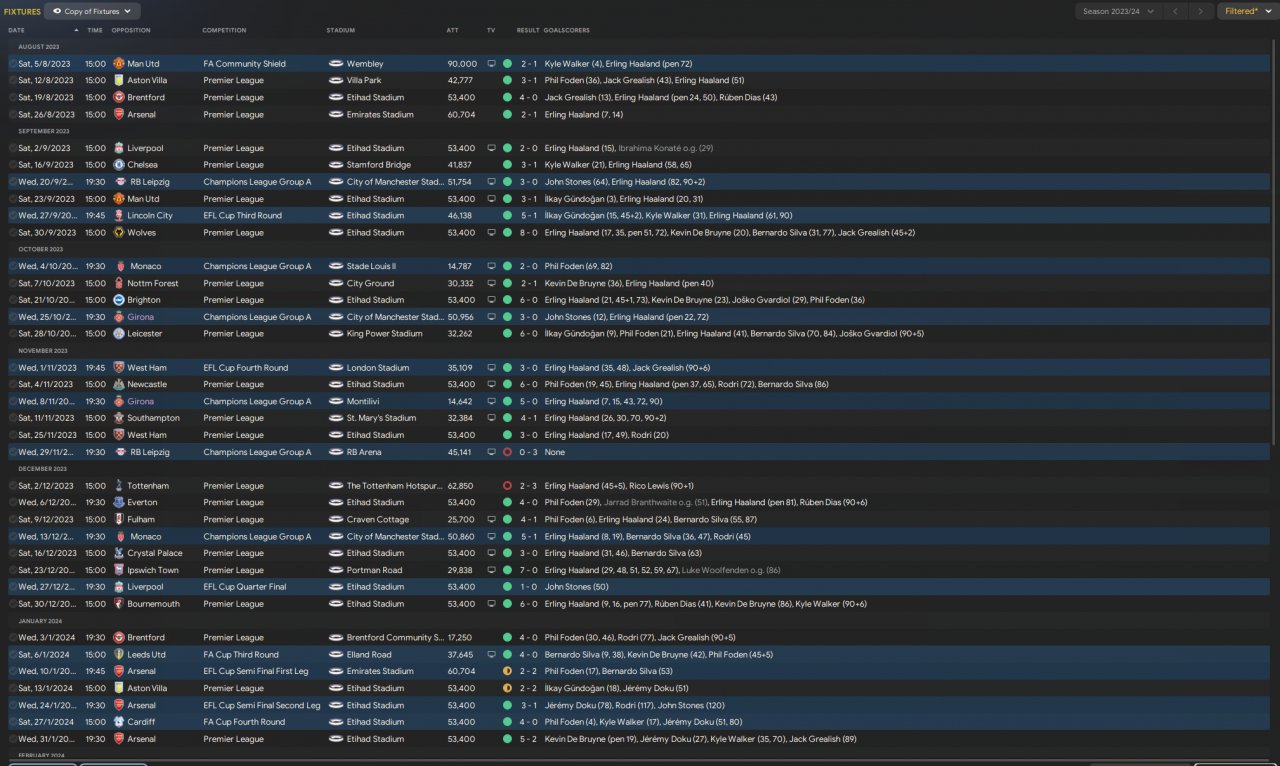The height and width of the screenshot is (766, 1280).
Task: Click the Crystal Palace club badge
Action: click(x=119, y=554)
